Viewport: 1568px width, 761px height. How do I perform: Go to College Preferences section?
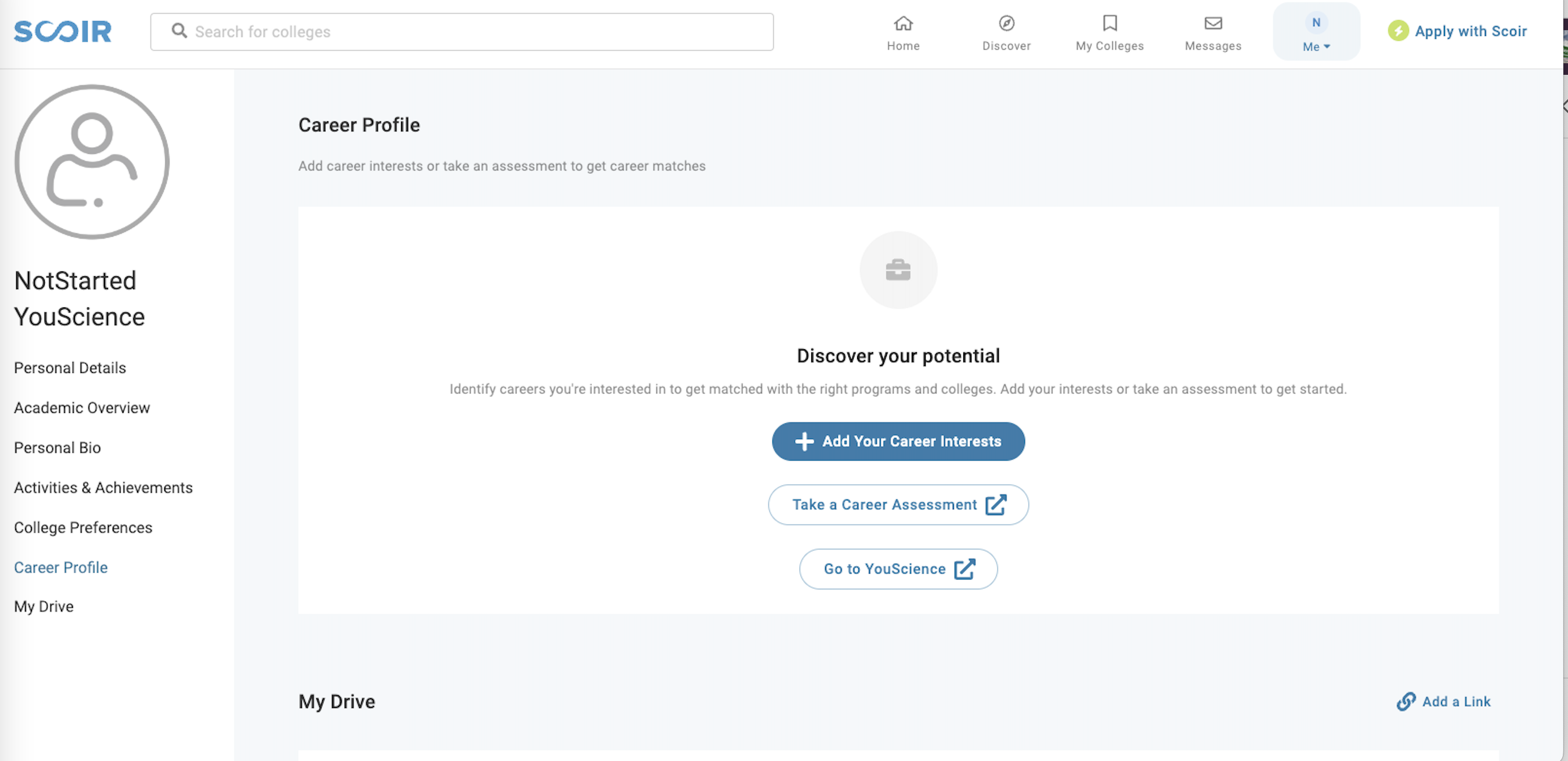(84, 527)
